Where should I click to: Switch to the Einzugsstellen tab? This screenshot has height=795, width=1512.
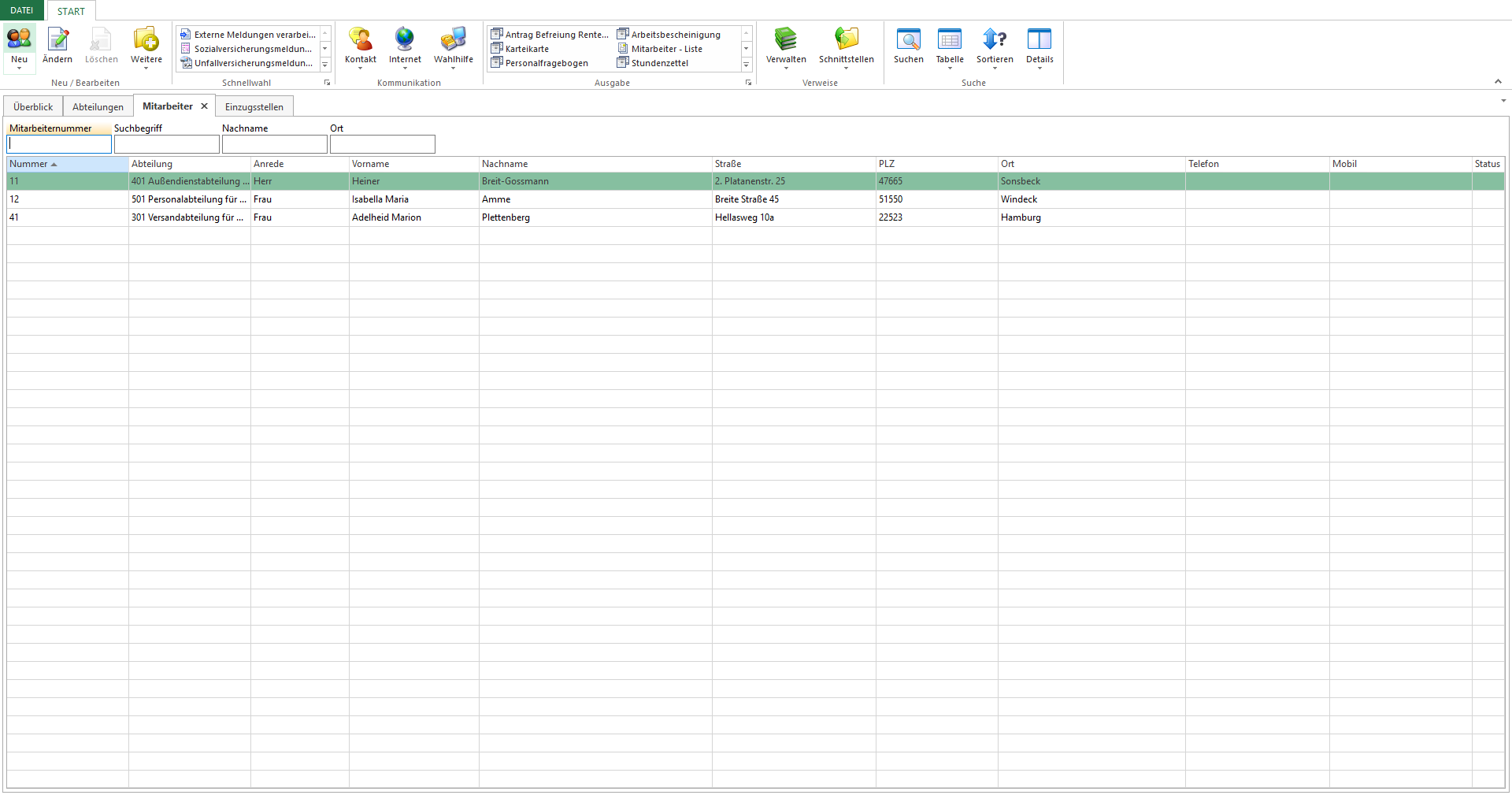coord(254,106)
